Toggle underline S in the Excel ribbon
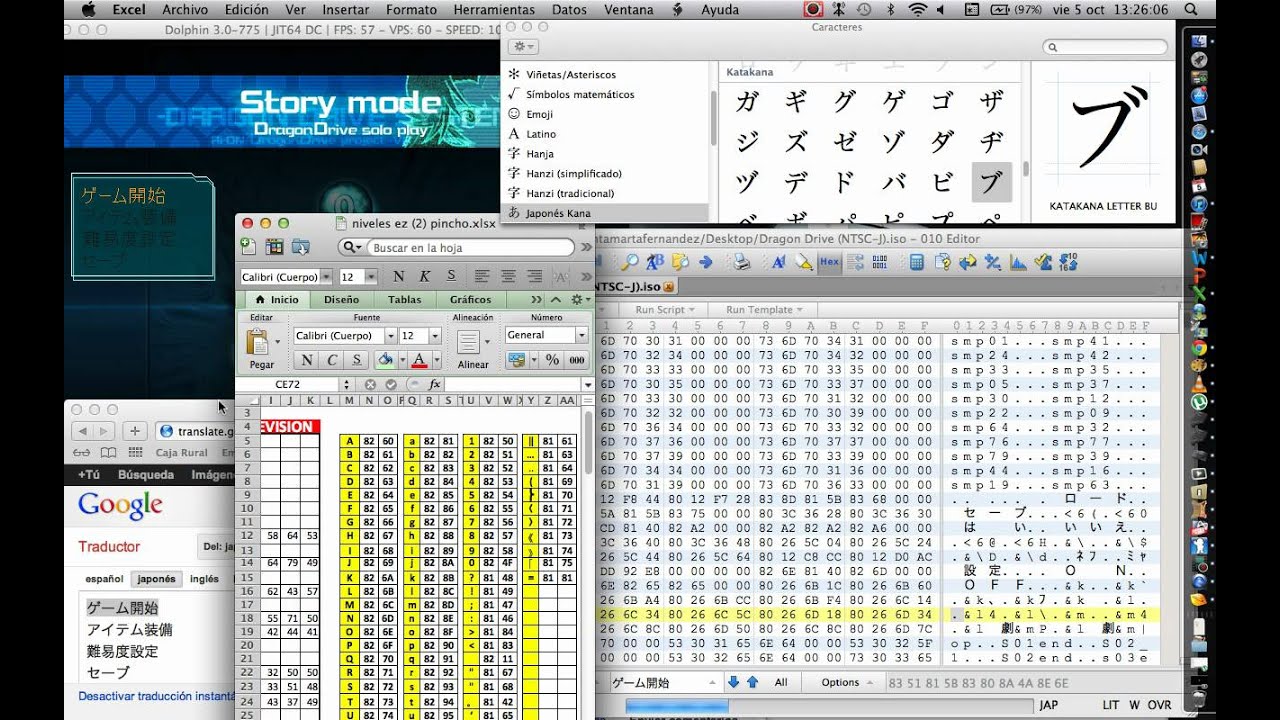The height and width of the screenshot is (720, 1280). pyautogui.click(x=355, y=360)
